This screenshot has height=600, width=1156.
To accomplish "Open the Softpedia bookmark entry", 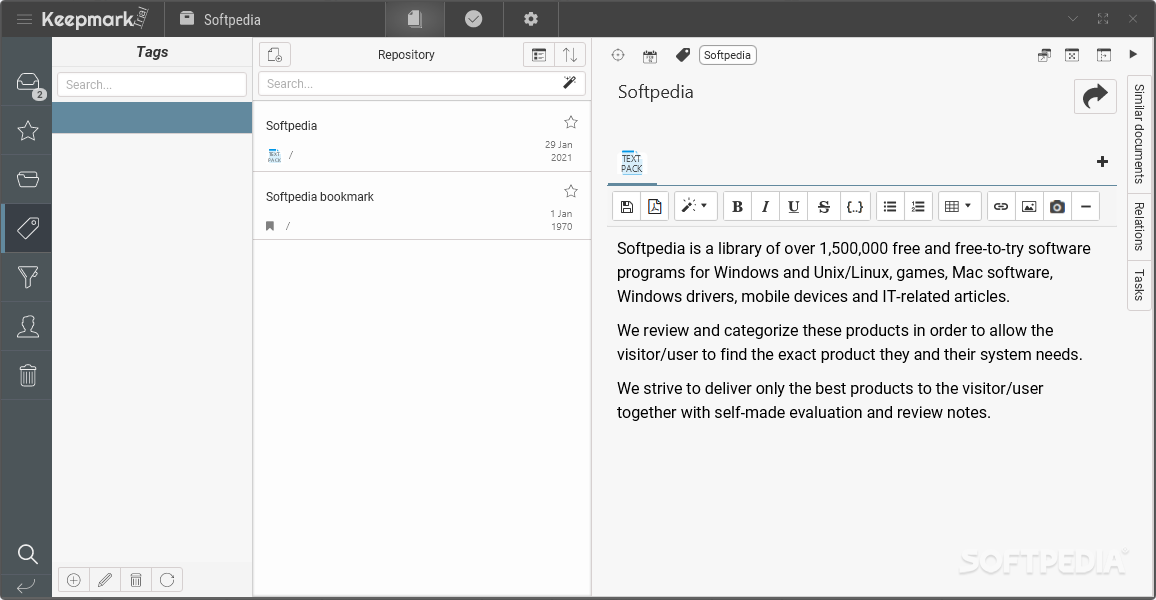I will (x=422, y=206).
